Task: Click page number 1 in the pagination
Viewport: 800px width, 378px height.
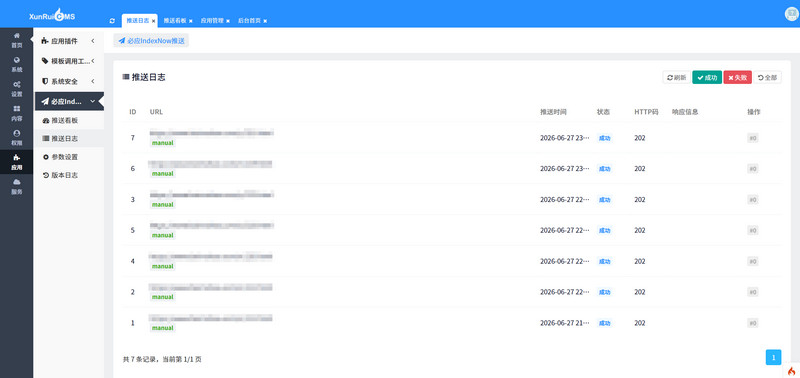Action: 773,357
